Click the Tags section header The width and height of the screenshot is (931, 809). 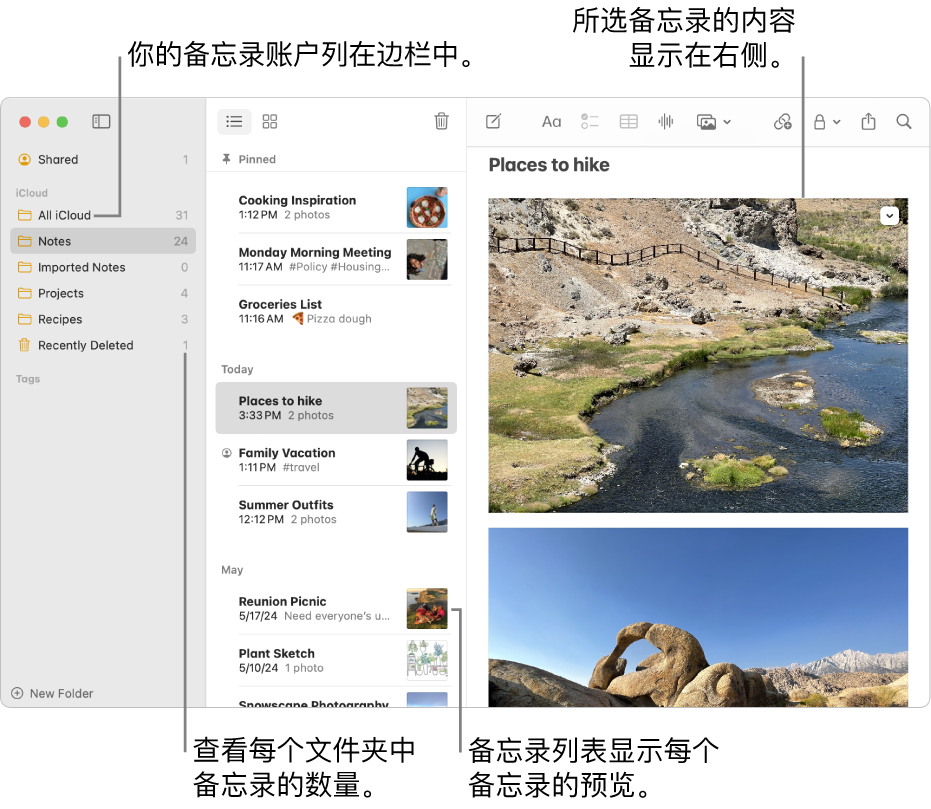point(28,379)
